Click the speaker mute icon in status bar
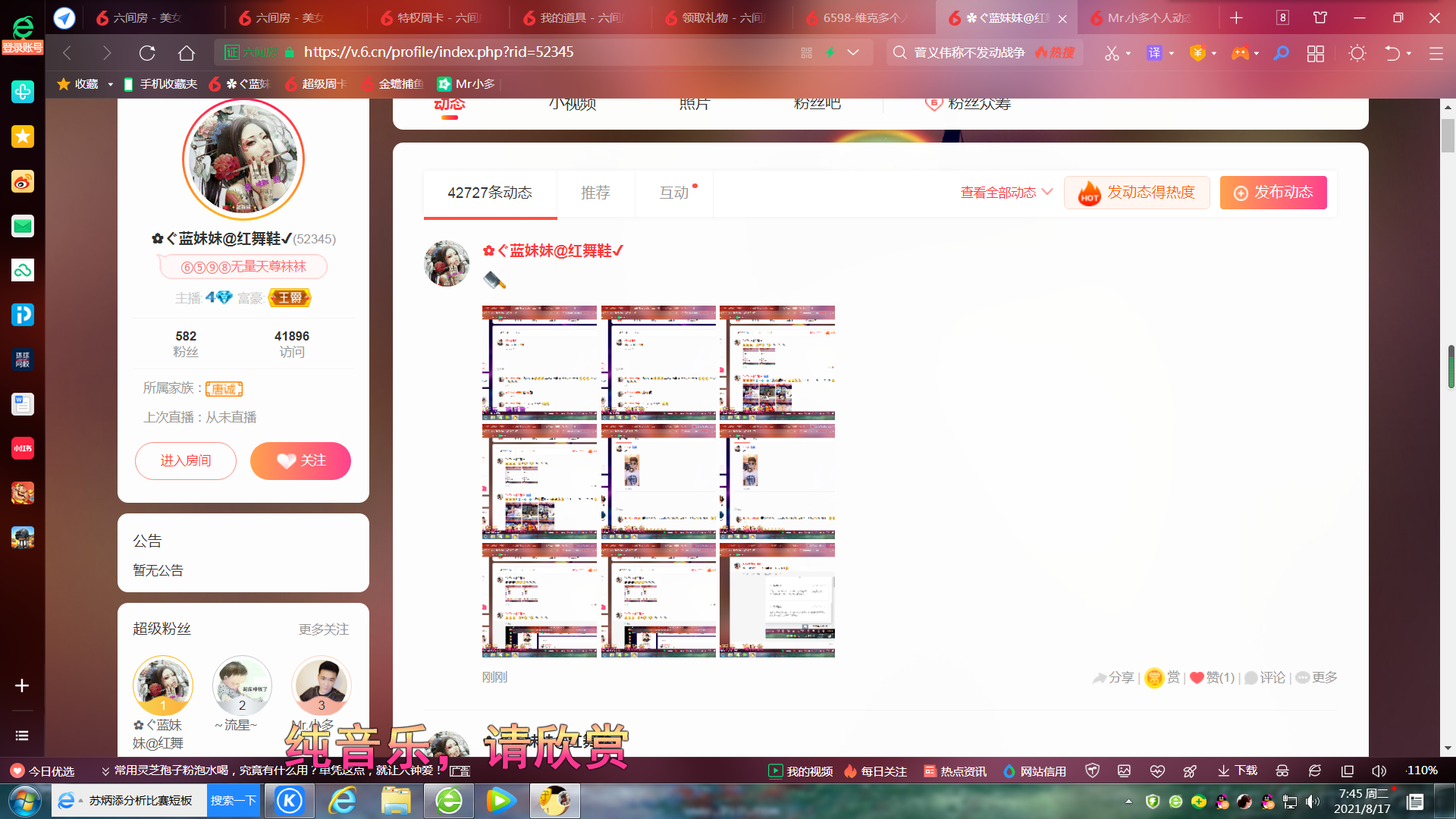This screenshot has width=1456, height=819. (x=1379, y=771)
